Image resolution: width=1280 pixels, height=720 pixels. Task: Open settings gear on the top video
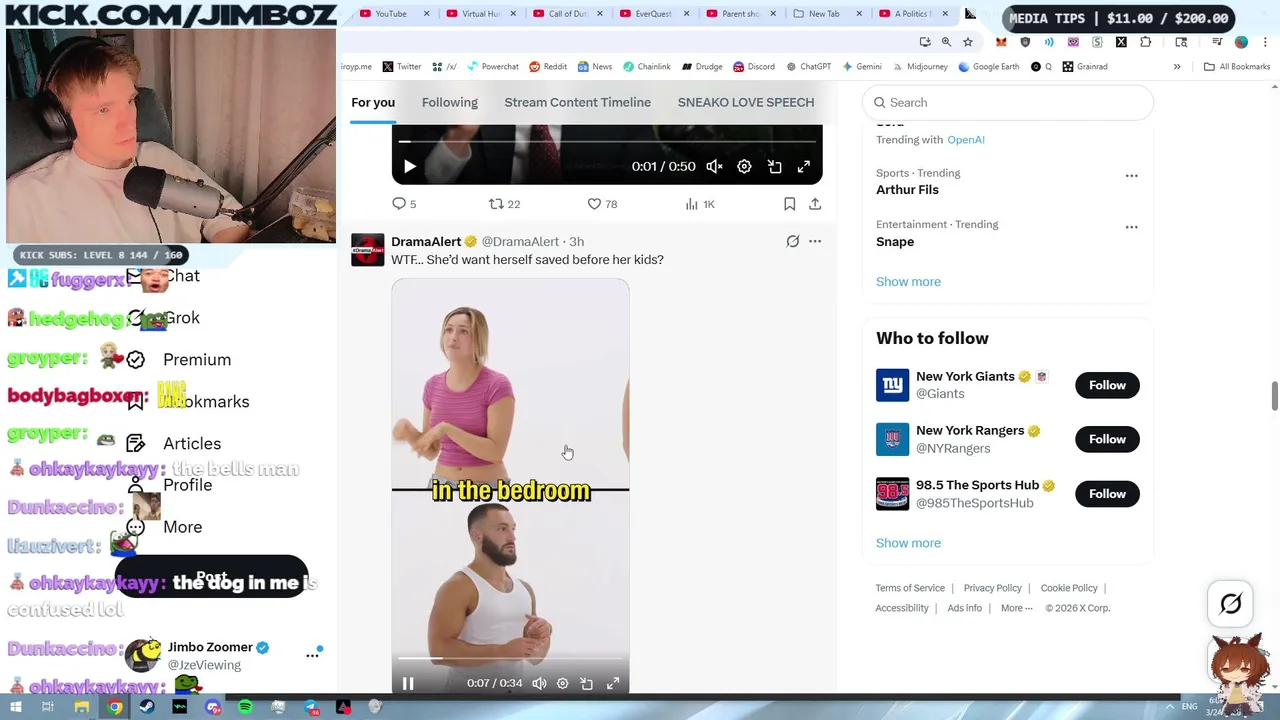[744, 167]
